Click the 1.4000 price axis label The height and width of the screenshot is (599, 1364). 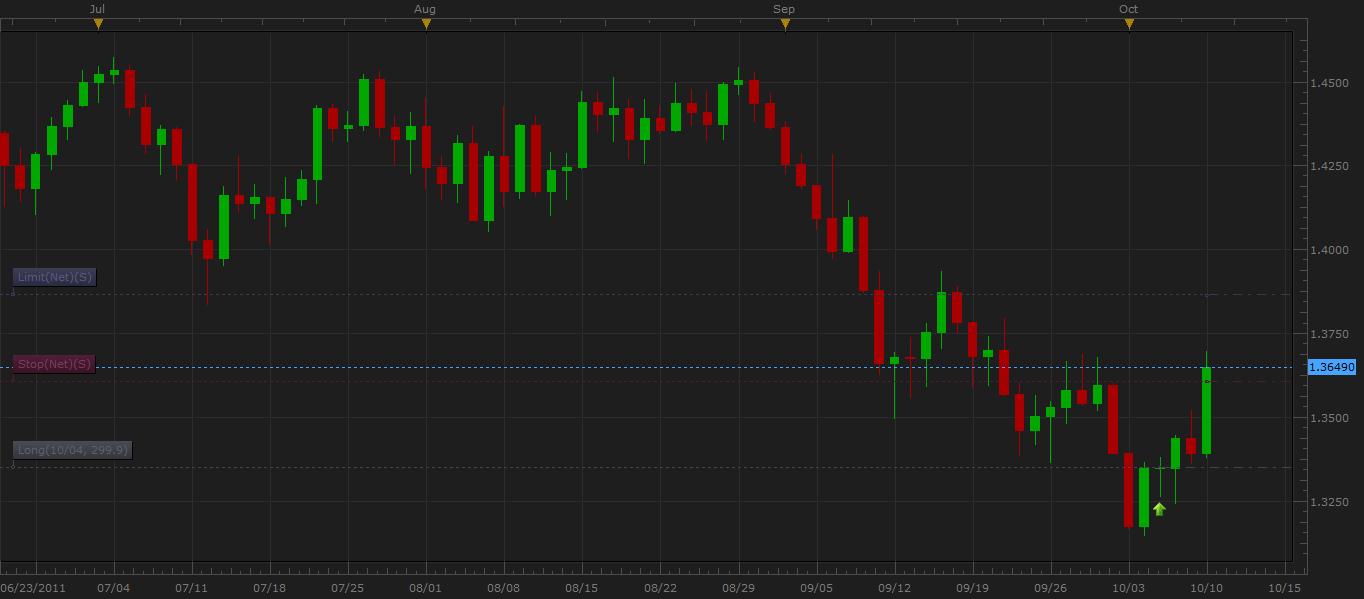pos(1329,250)
